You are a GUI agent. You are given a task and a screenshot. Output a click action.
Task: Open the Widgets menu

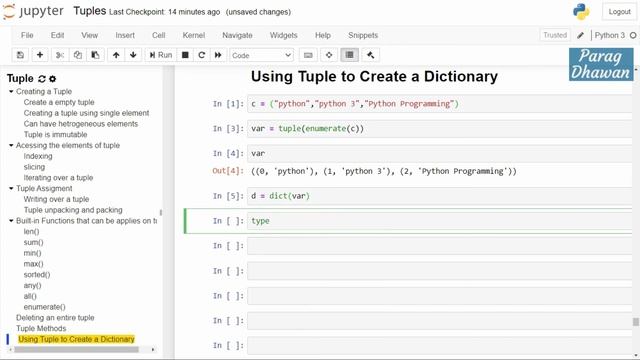[283, 36]
